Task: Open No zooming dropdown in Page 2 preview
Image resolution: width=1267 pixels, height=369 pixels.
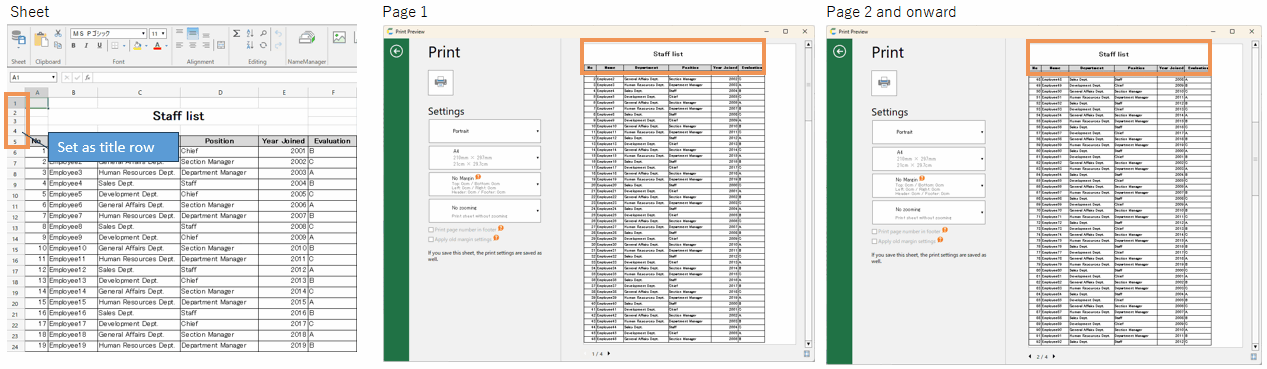Action: pyautogui.click(x=928, y=212)
